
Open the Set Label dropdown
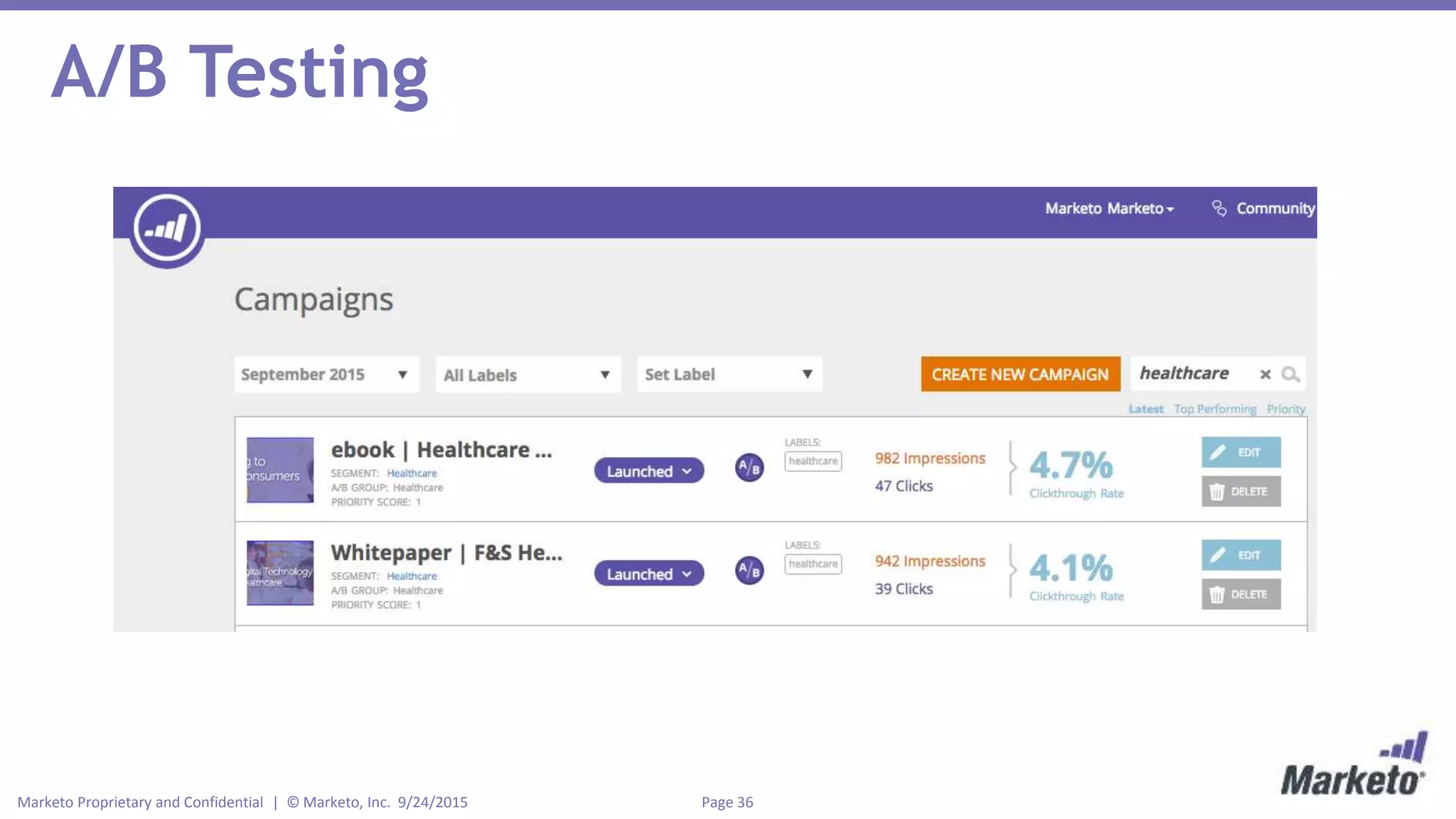(x=729, y=375)
